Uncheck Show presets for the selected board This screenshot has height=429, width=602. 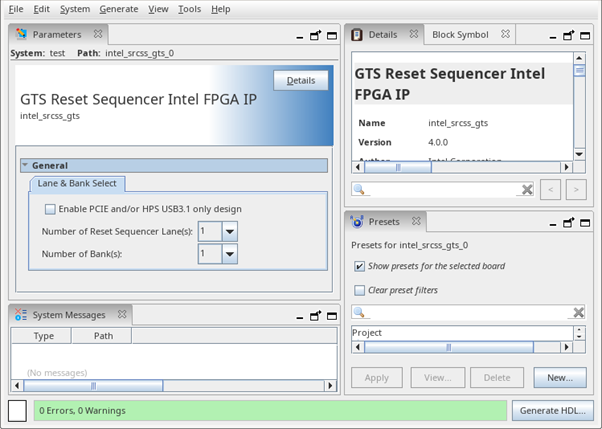pos(359,266)
